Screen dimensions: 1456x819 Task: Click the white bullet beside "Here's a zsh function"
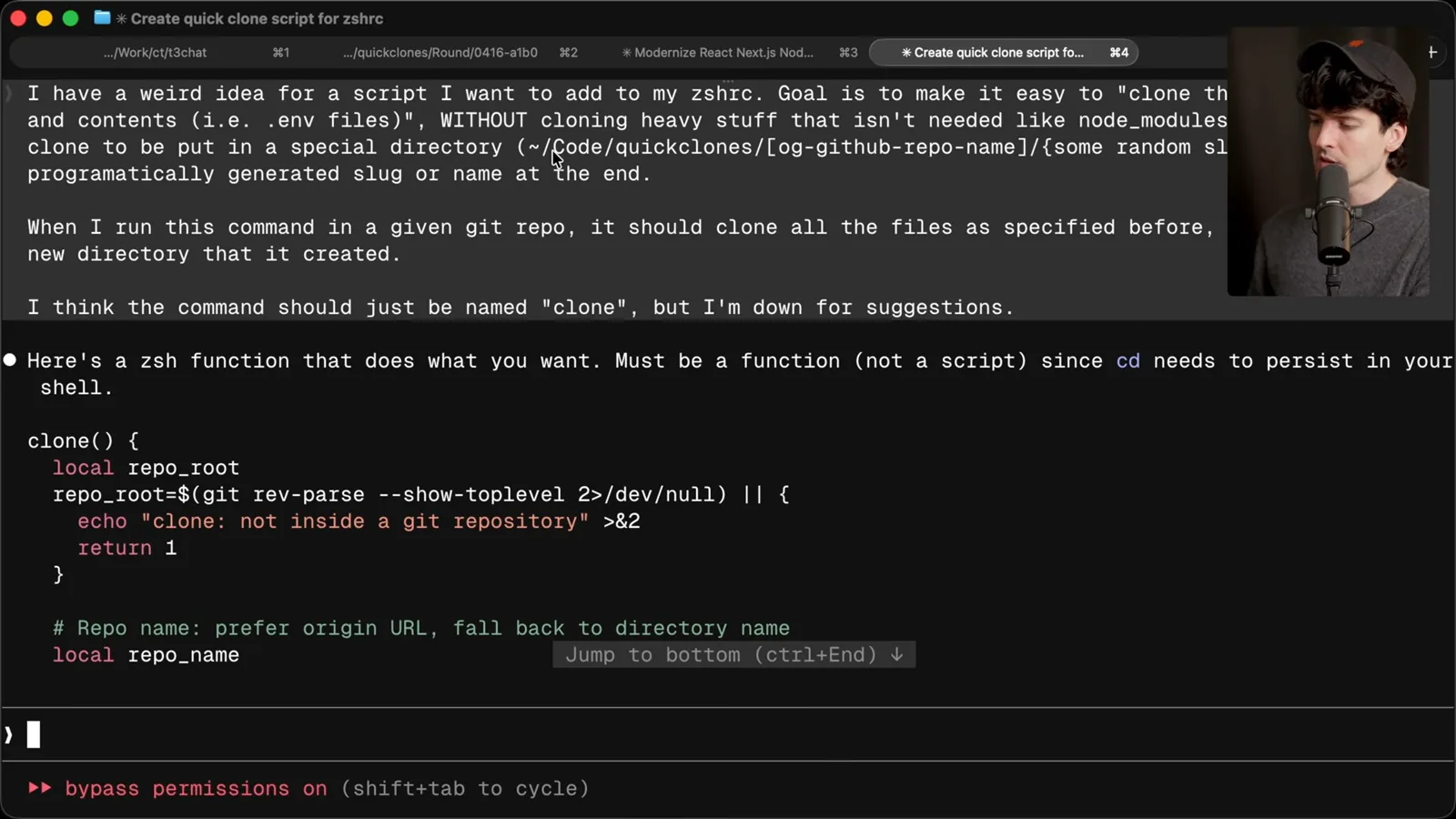10,360
